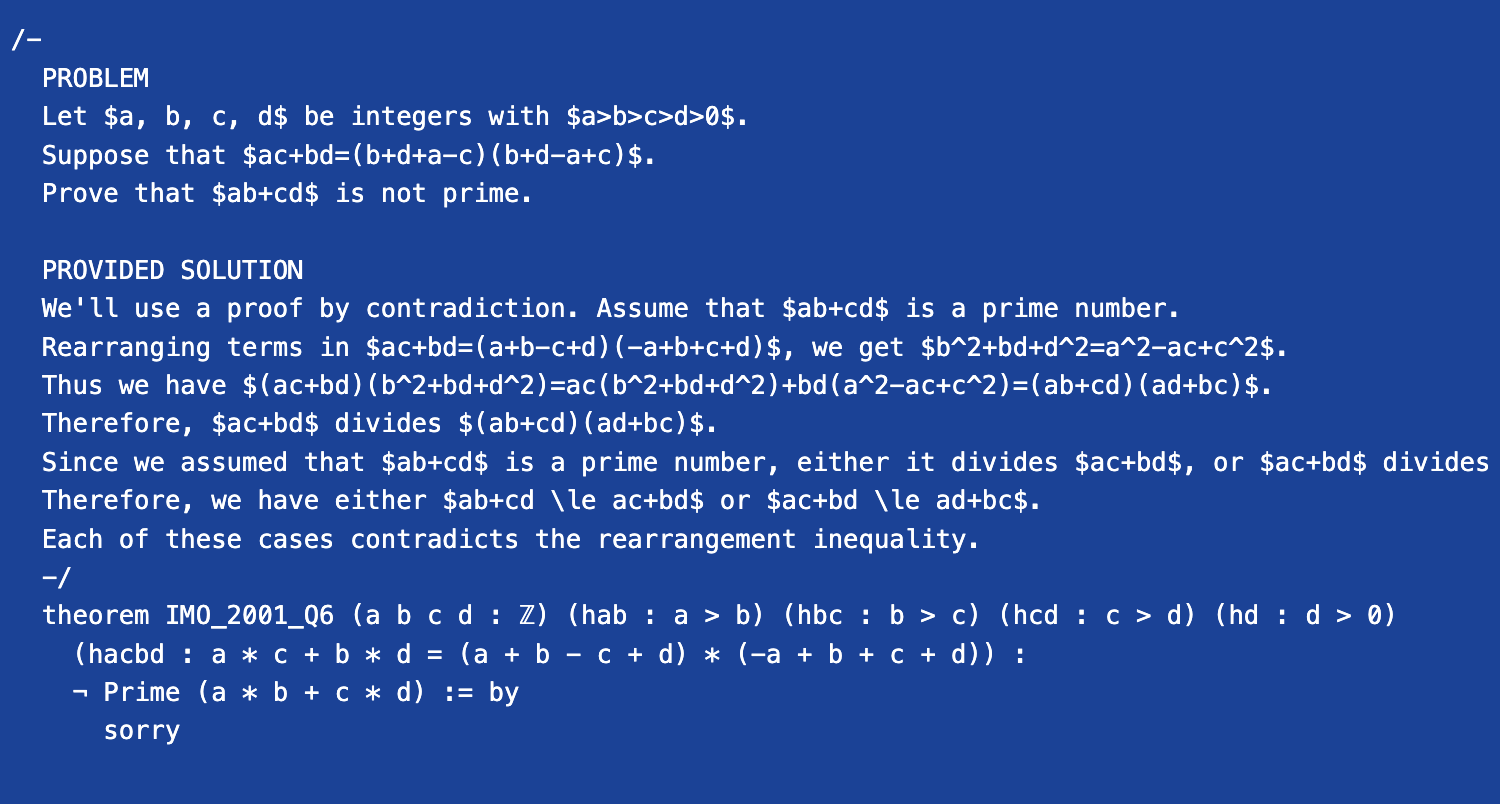The image size is (1500, 804).
Task: Click the opening /- comment delimiter
Action: tap(26, 40)
